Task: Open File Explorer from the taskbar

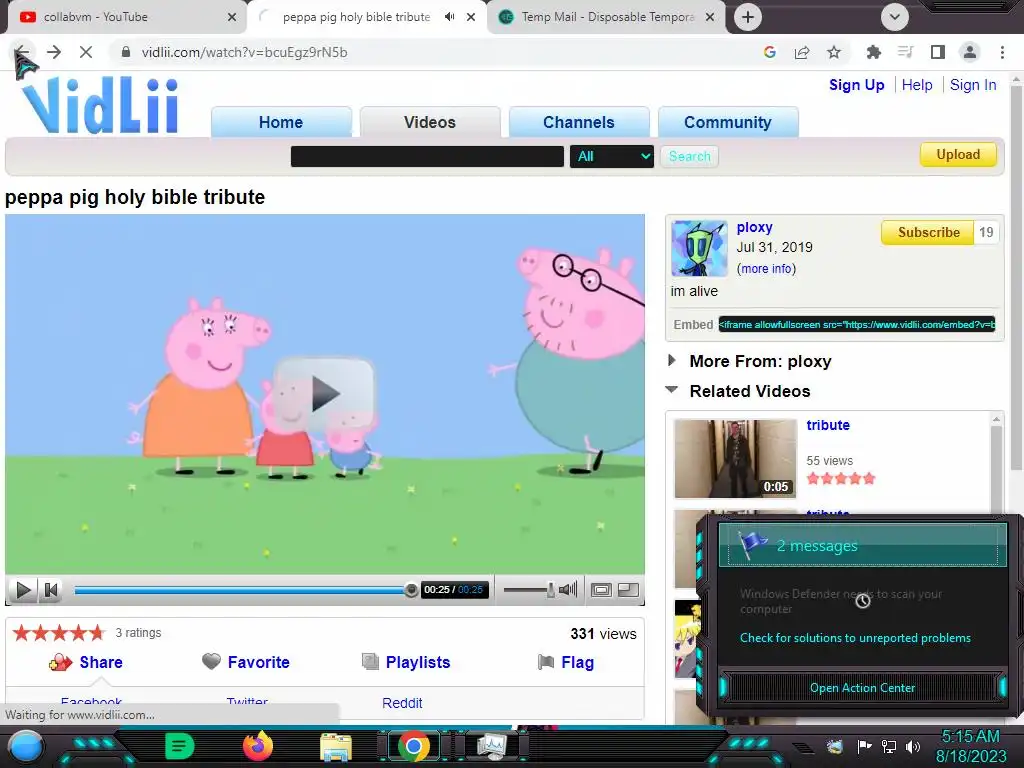Action: pos(336,747)
